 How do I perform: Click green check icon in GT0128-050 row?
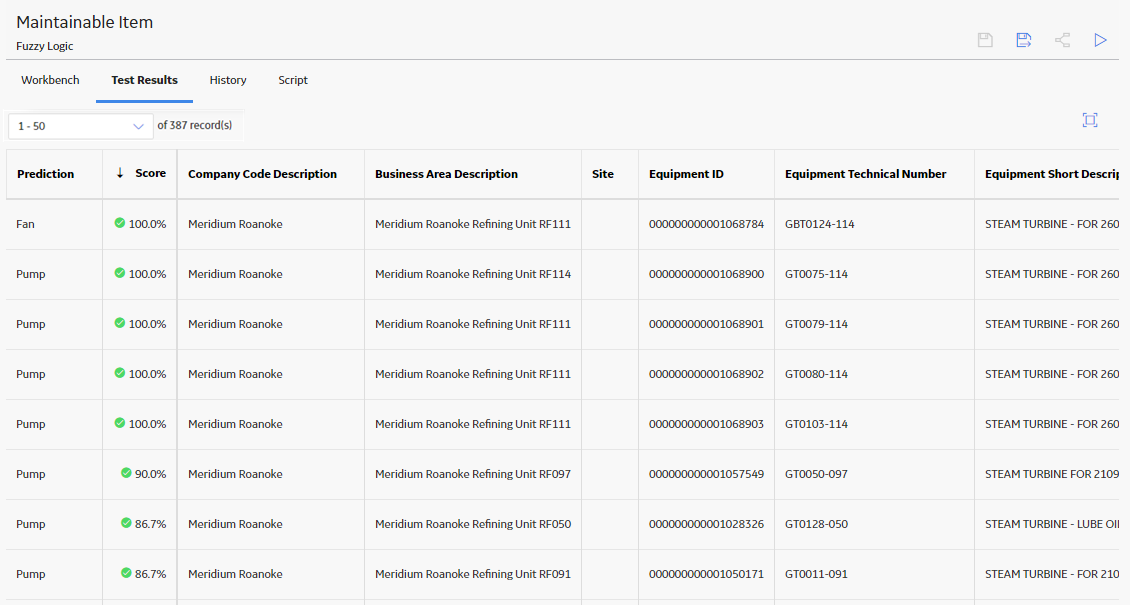click(126, 524)
